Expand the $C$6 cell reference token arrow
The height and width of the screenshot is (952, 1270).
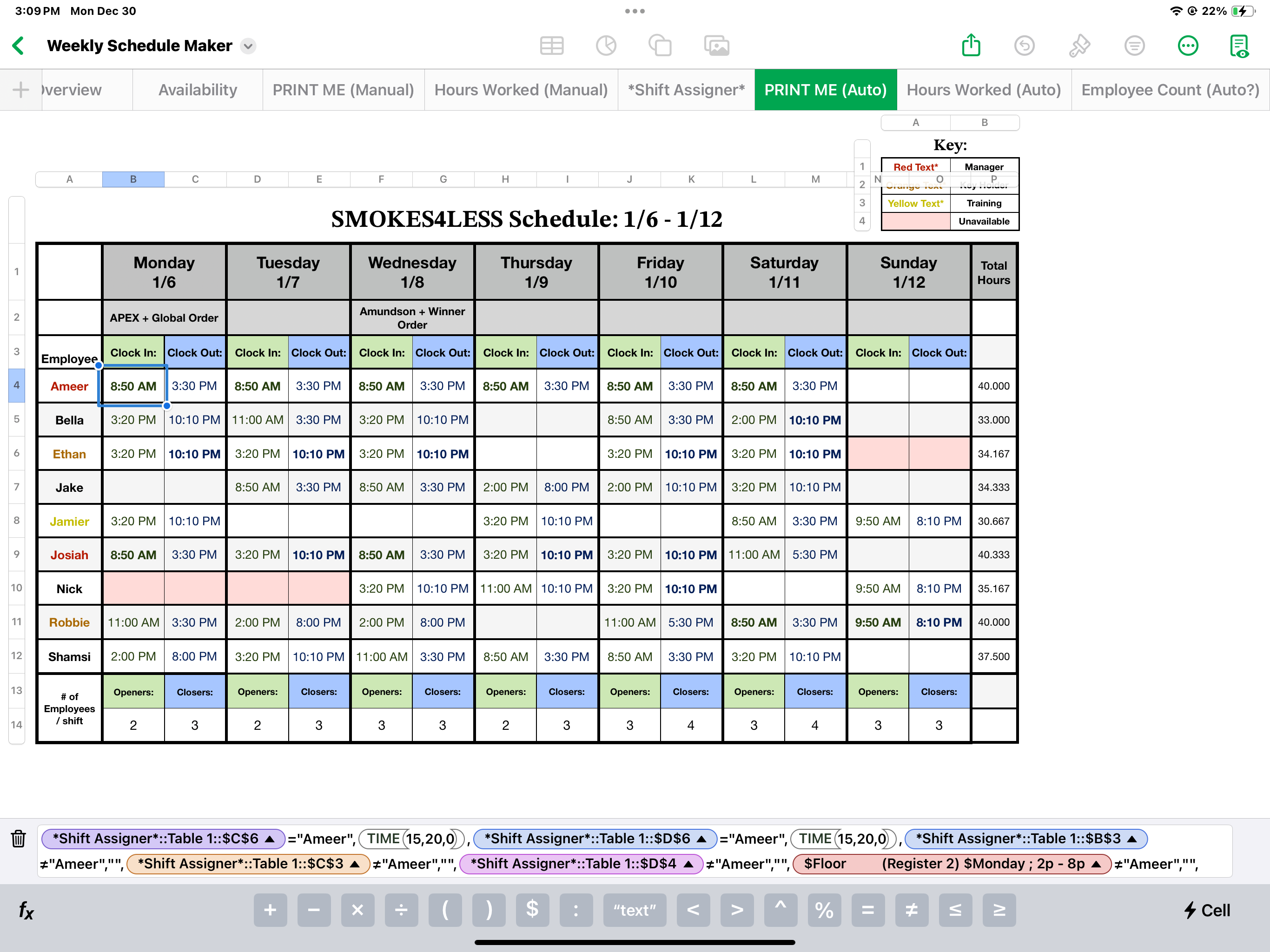[269, 839]
